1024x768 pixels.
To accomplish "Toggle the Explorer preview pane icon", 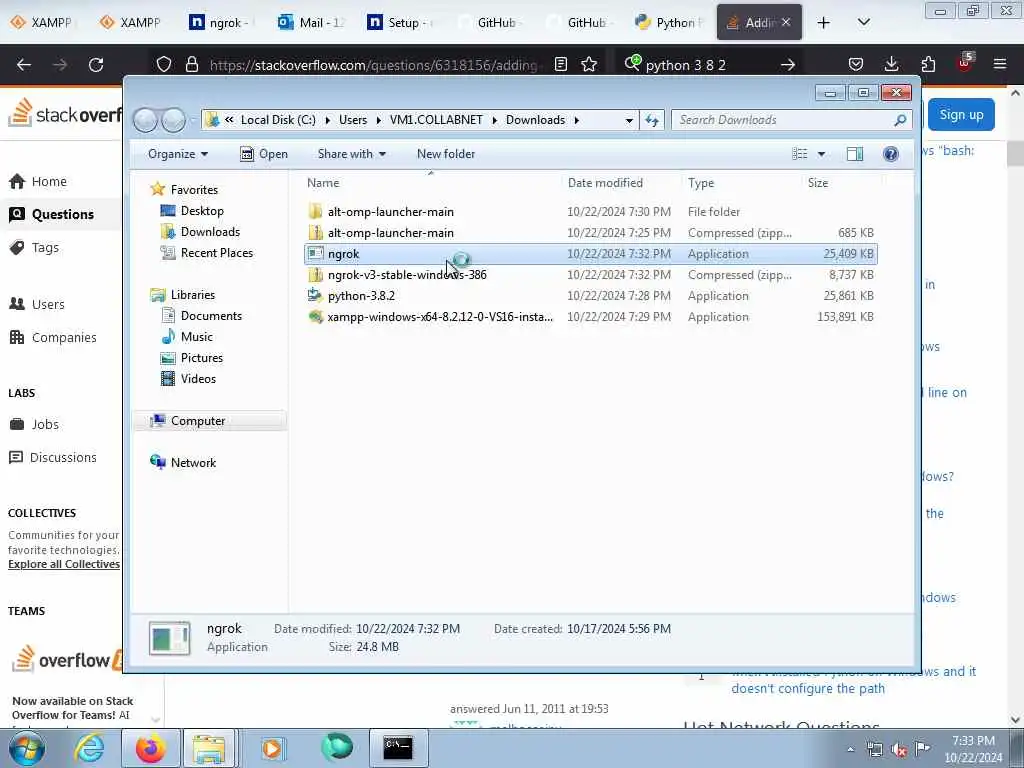I will coord(854,154).
